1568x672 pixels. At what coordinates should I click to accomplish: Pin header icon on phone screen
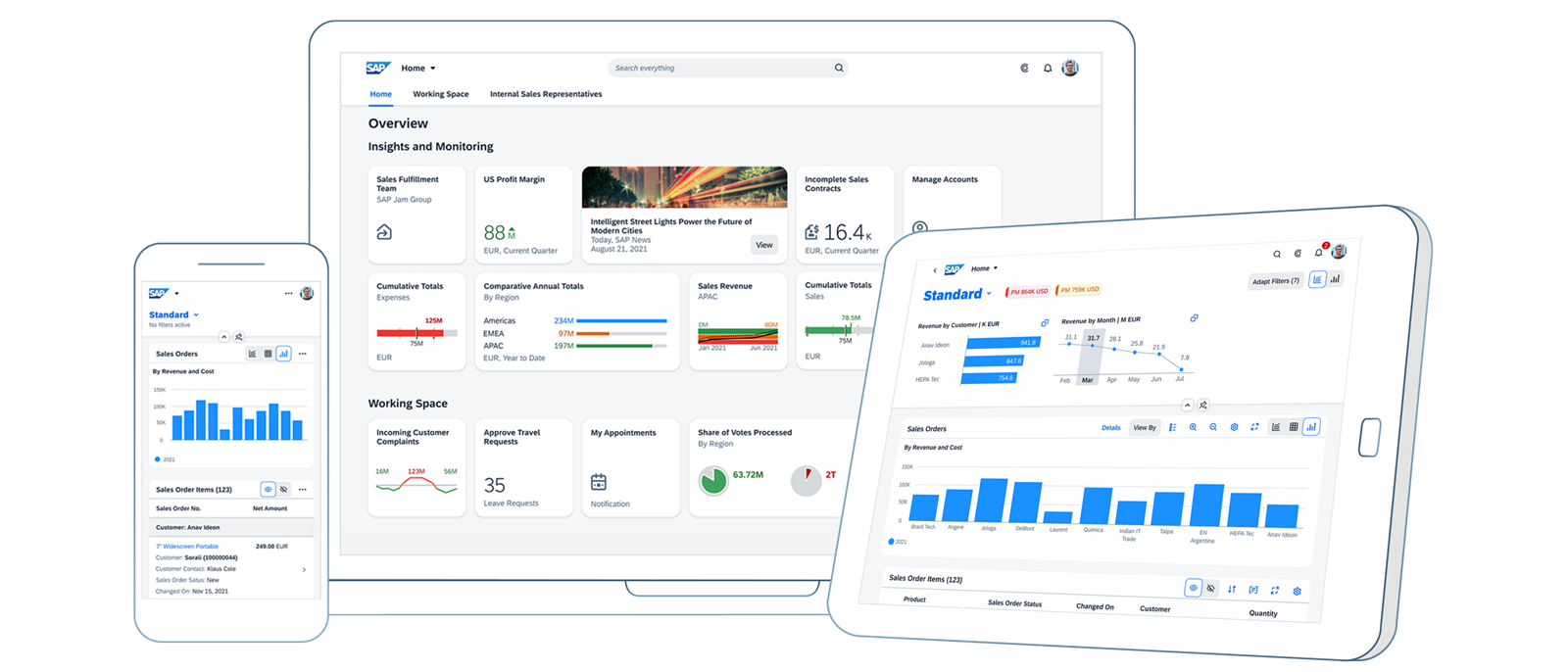click(x=238, y=337)
